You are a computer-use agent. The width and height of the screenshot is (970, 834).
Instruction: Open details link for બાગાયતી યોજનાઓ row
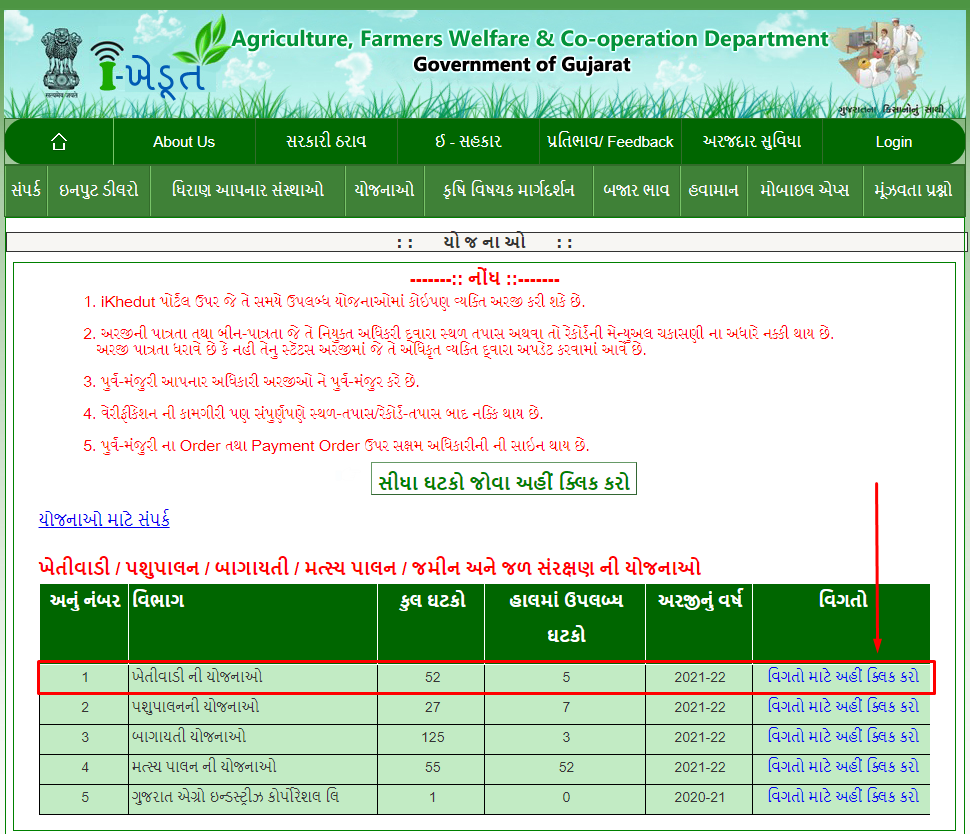coord(843,736)
